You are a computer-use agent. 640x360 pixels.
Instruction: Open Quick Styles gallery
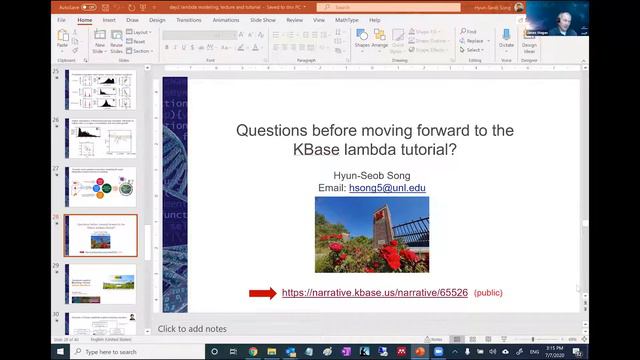[x=397, y=41]
